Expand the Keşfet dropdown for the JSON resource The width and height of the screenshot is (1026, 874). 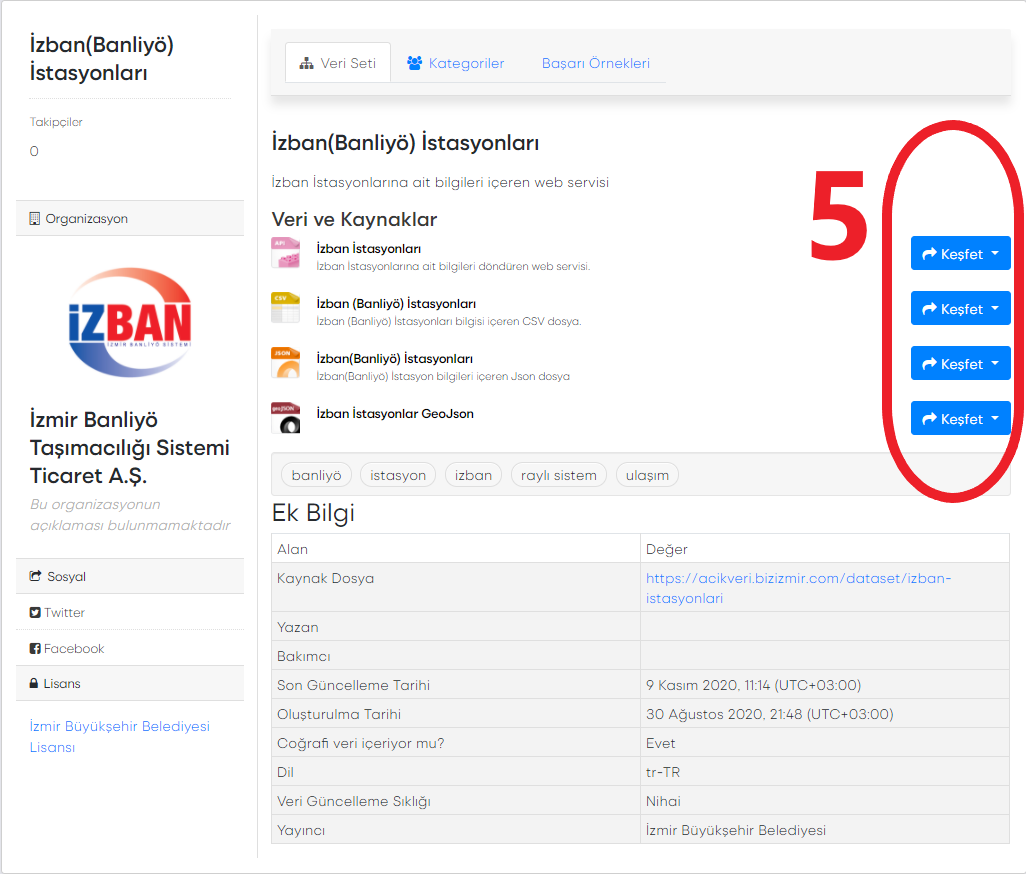(x=960, y=364)
